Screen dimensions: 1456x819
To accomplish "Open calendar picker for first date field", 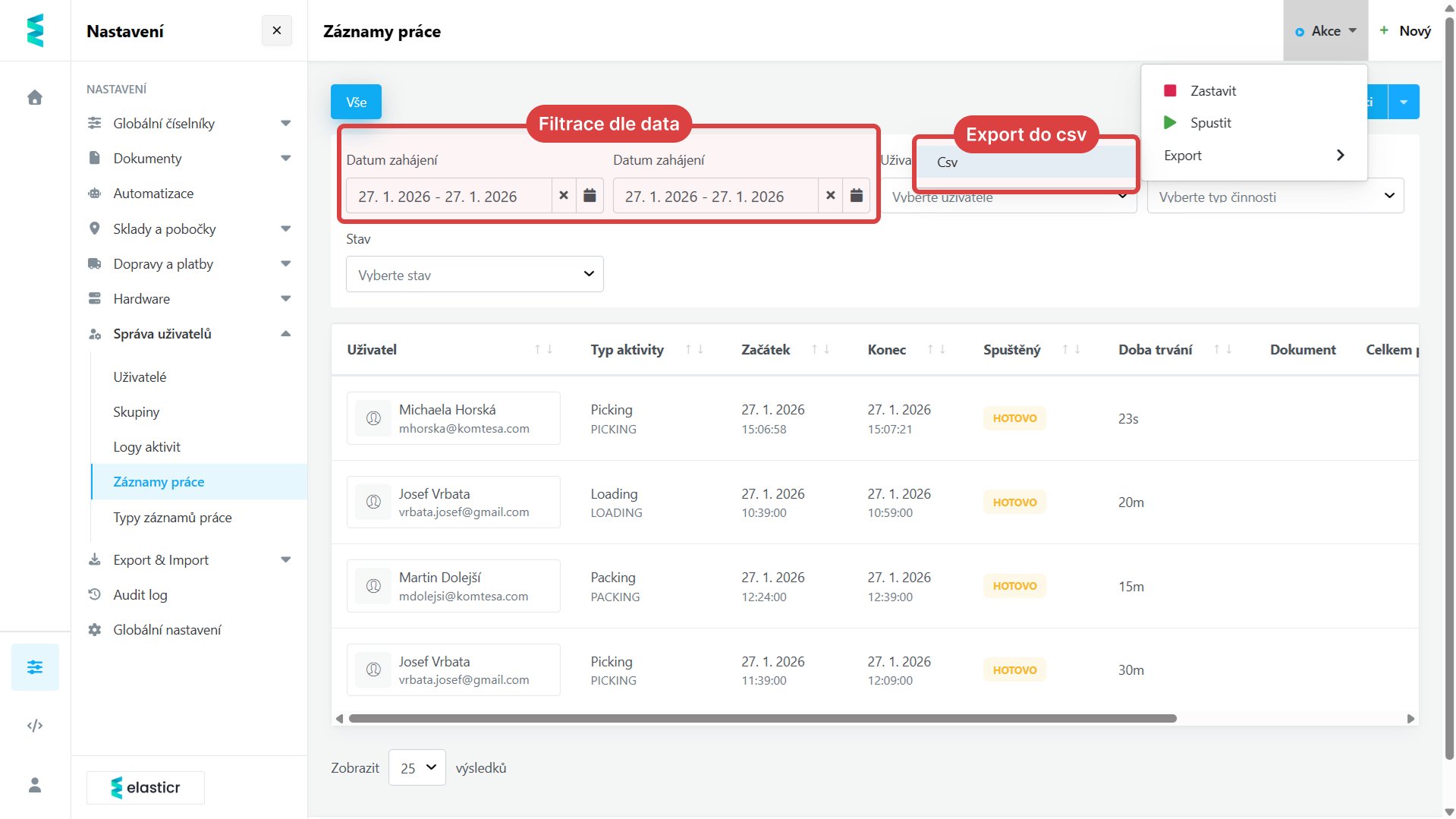I will pos(590,196).
